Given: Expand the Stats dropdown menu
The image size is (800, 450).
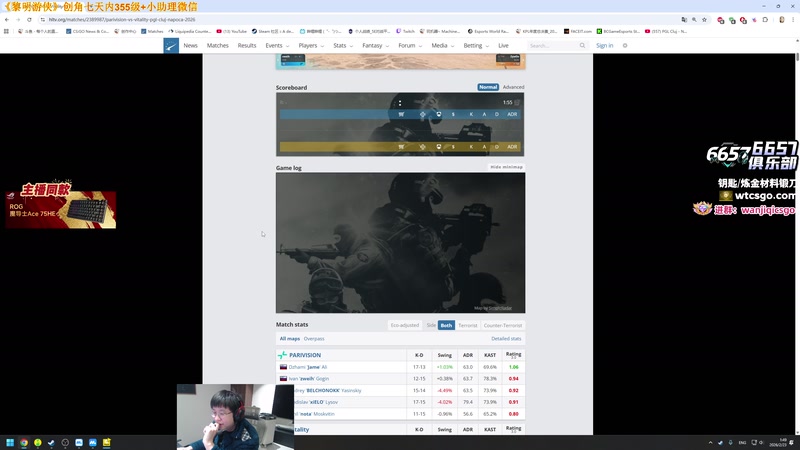Looking at the screenshot, I should 343,45.
